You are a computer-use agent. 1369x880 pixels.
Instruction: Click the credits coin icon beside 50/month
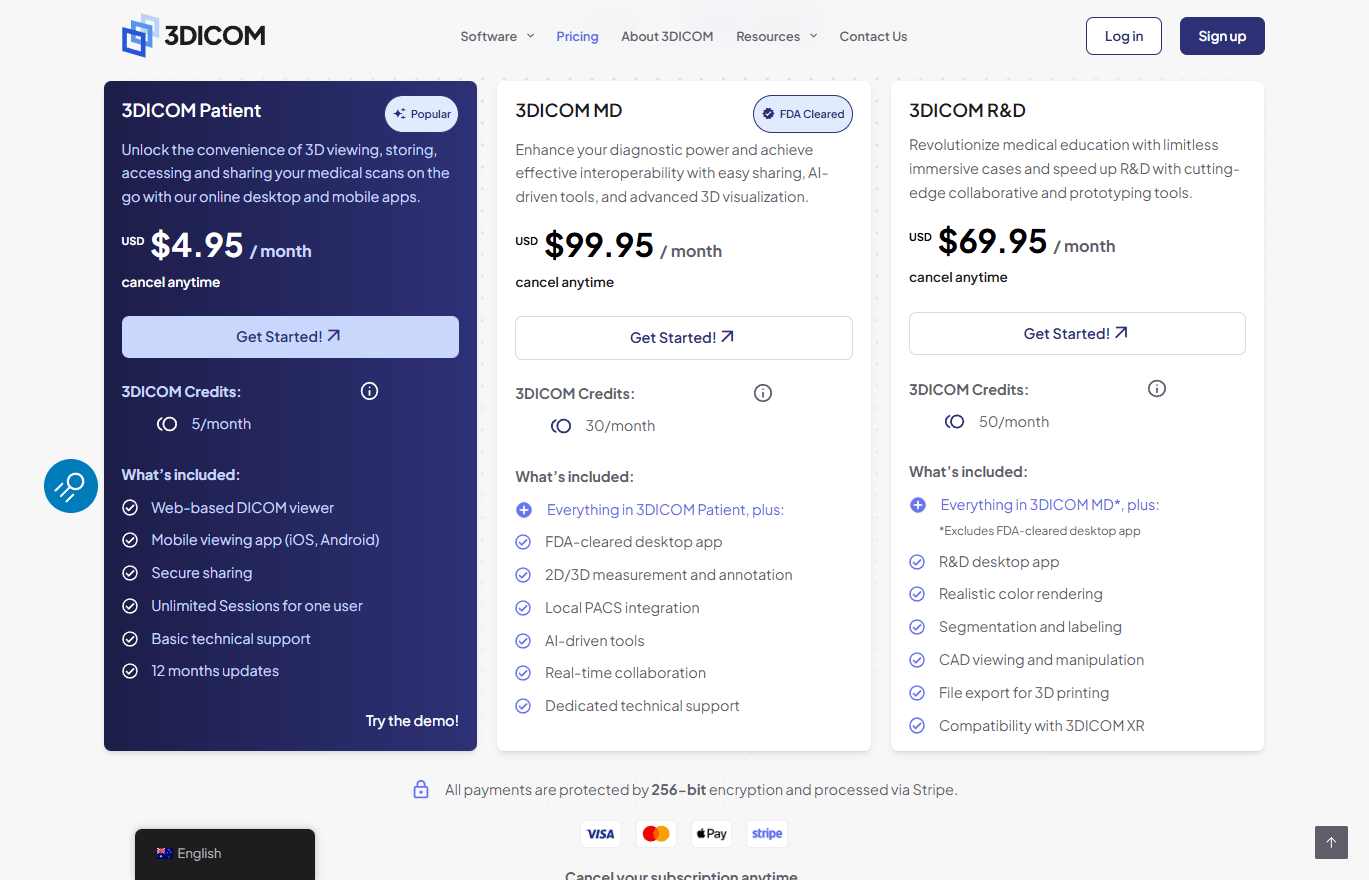click(955, 422)
